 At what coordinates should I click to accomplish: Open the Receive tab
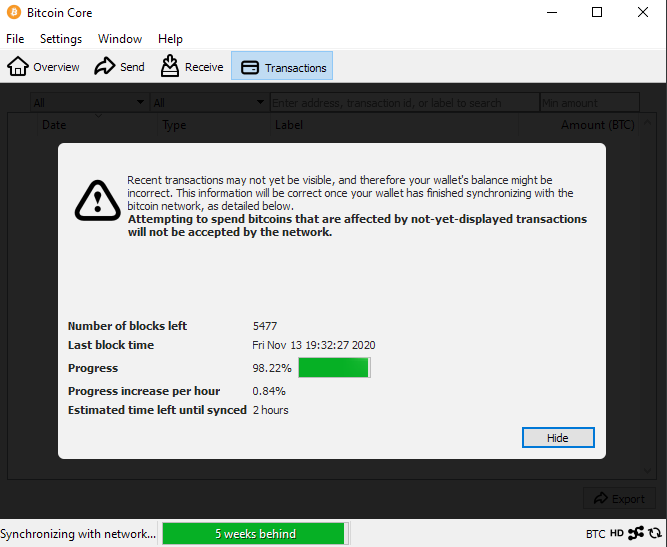[x=192, y=67]
